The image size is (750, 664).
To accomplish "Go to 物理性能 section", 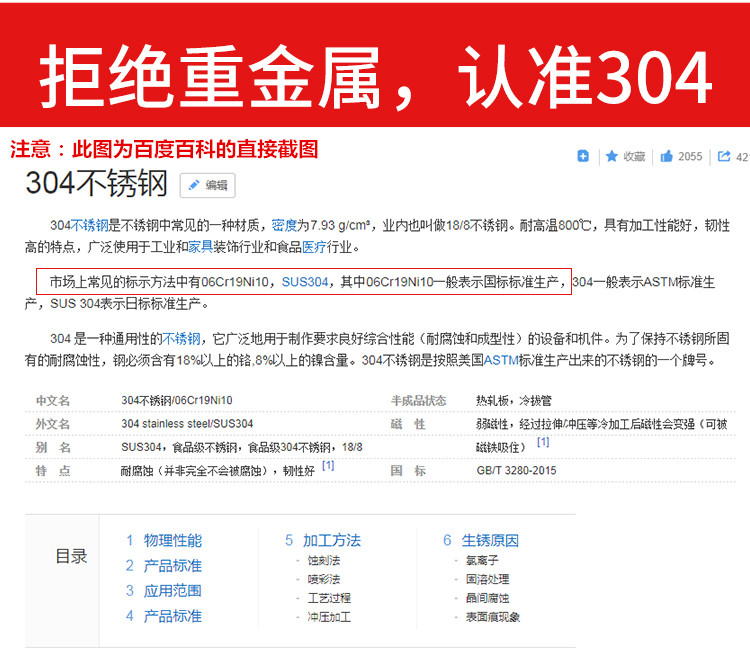I will (x=173, y=541).
